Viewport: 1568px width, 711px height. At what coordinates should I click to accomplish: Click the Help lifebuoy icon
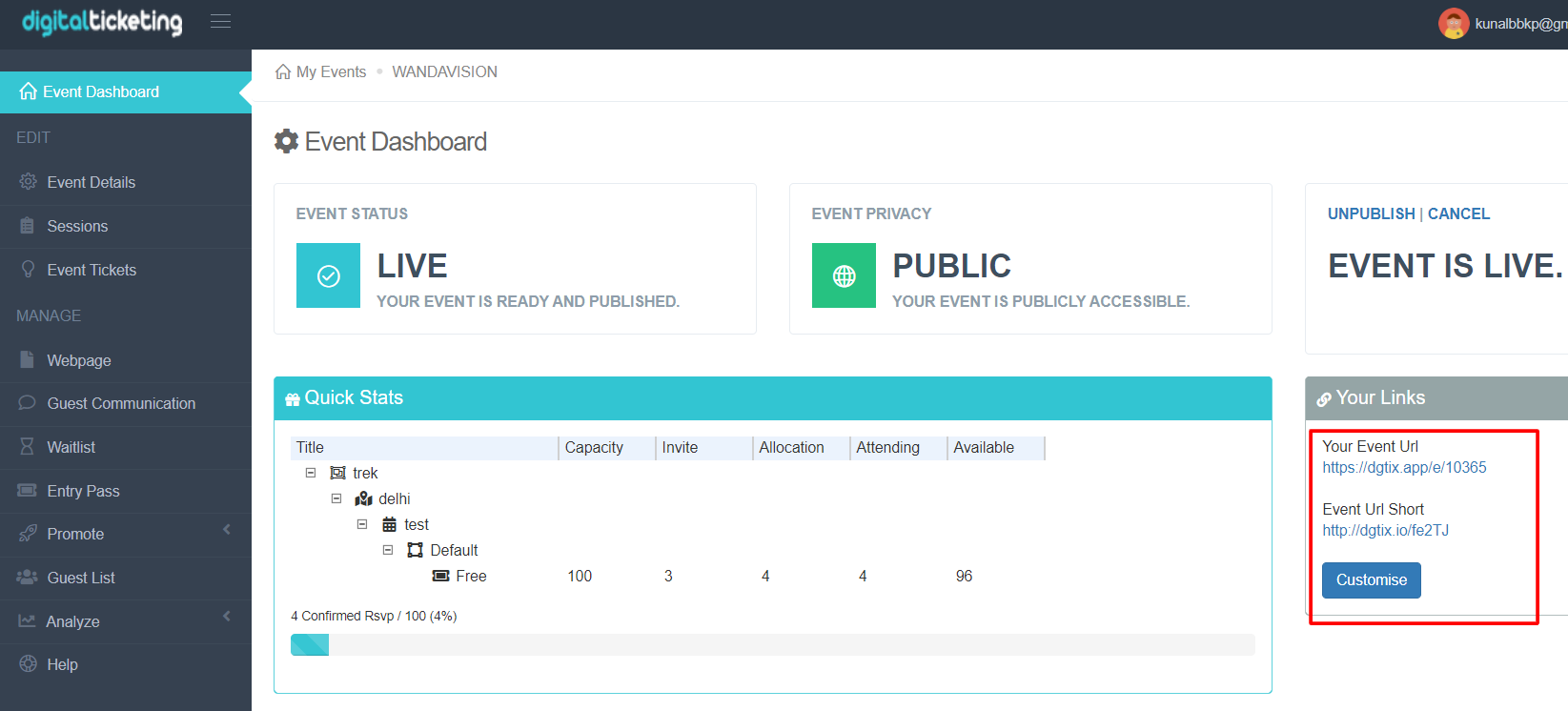click(28, 663)
